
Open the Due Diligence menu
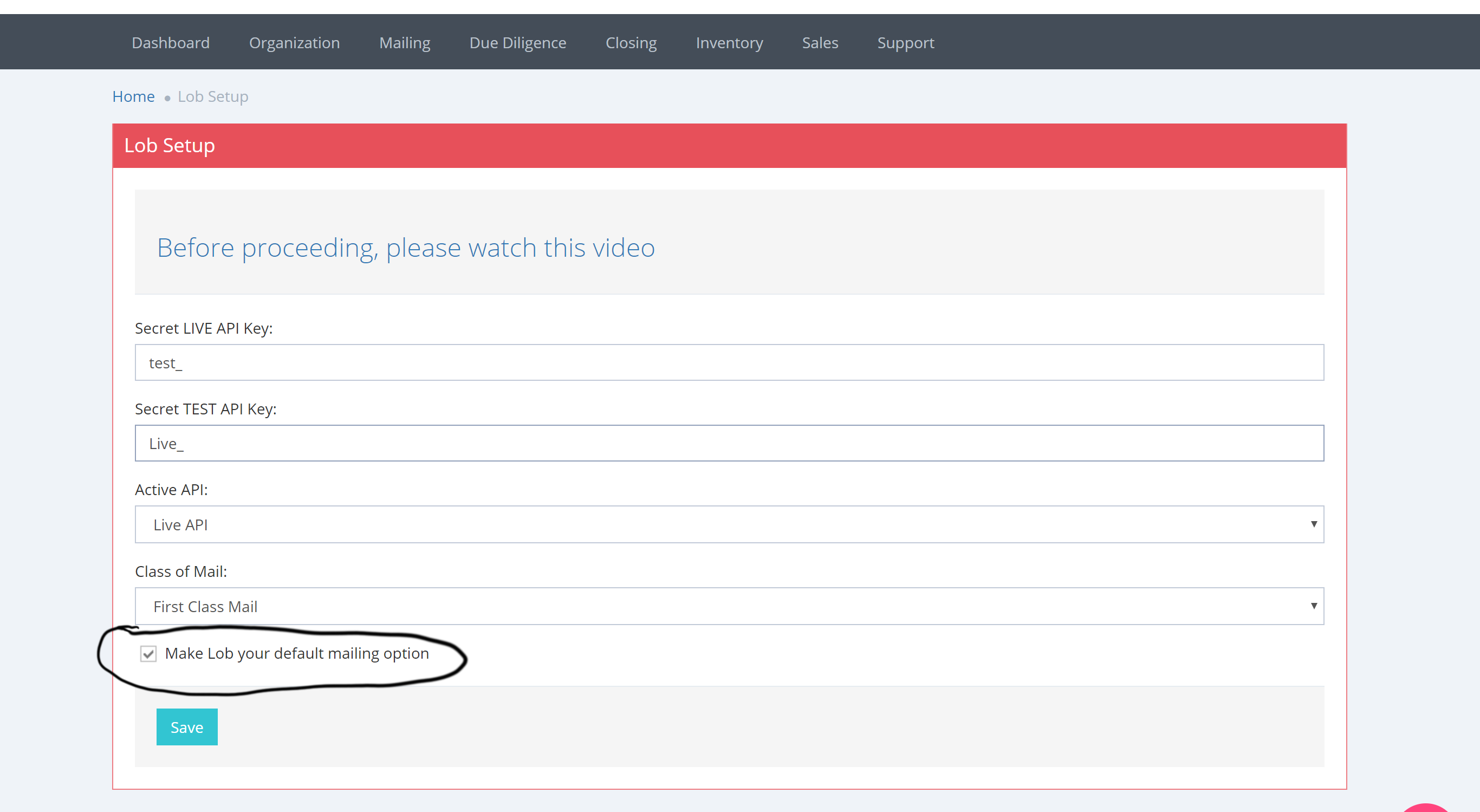tap(518, 43)
